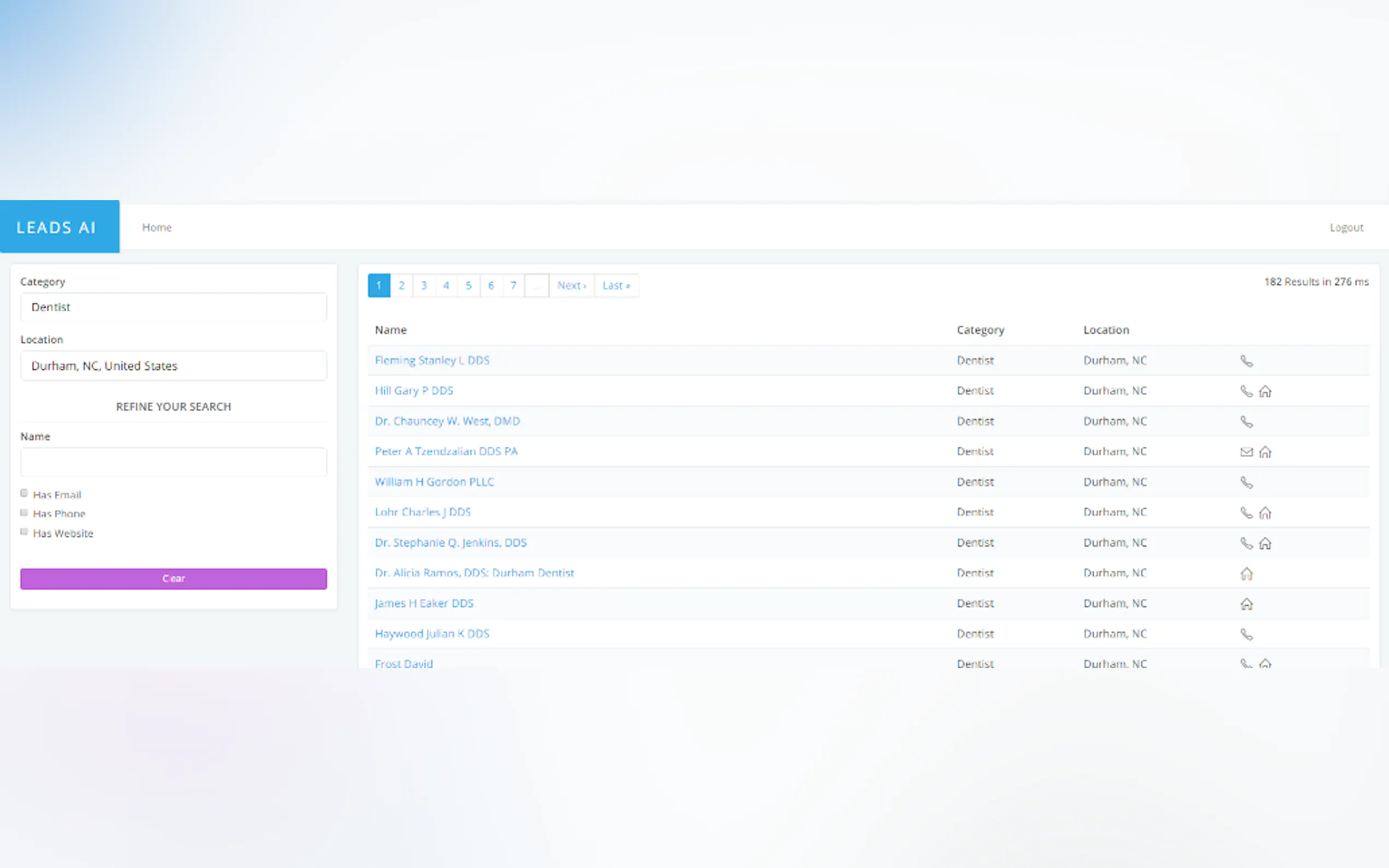Click phone icon for Fleming Stanley L DDS
1389x868 pixels.
[1245, 361]
